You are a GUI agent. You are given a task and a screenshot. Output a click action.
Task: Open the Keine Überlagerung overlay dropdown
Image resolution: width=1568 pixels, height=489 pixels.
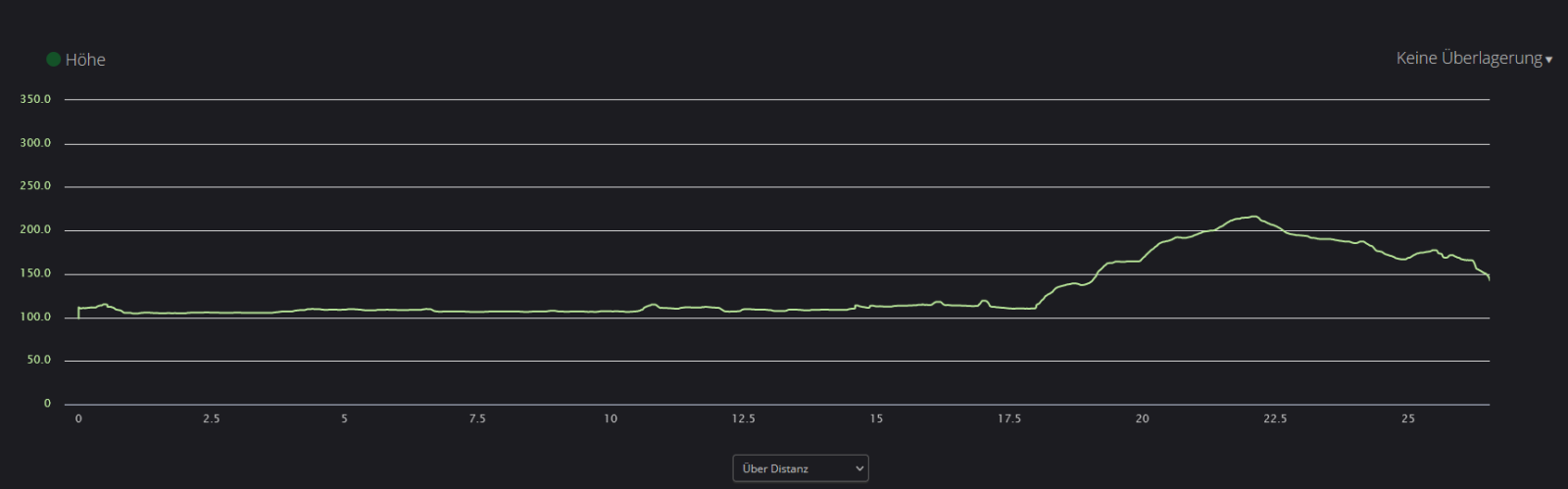click(x=1468, y=59)
